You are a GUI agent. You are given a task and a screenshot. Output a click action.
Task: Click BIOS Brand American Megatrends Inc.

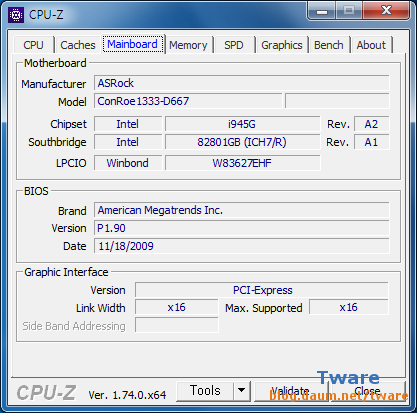coord(242,210)
